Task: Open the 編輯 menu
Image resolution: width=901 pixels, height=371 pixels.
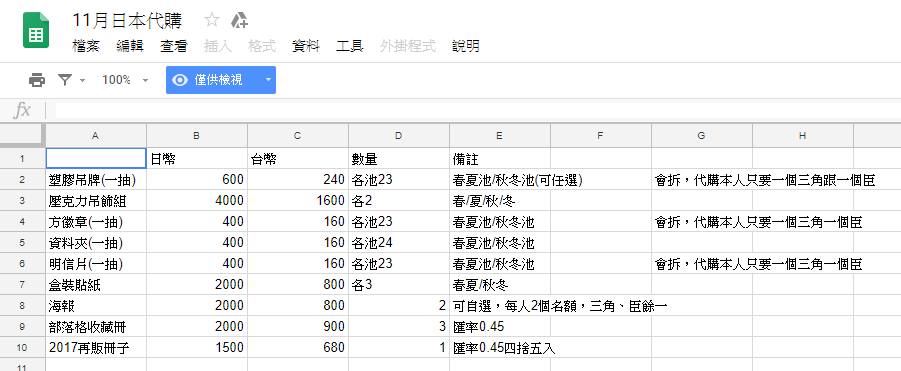Action: coord(130,47)
